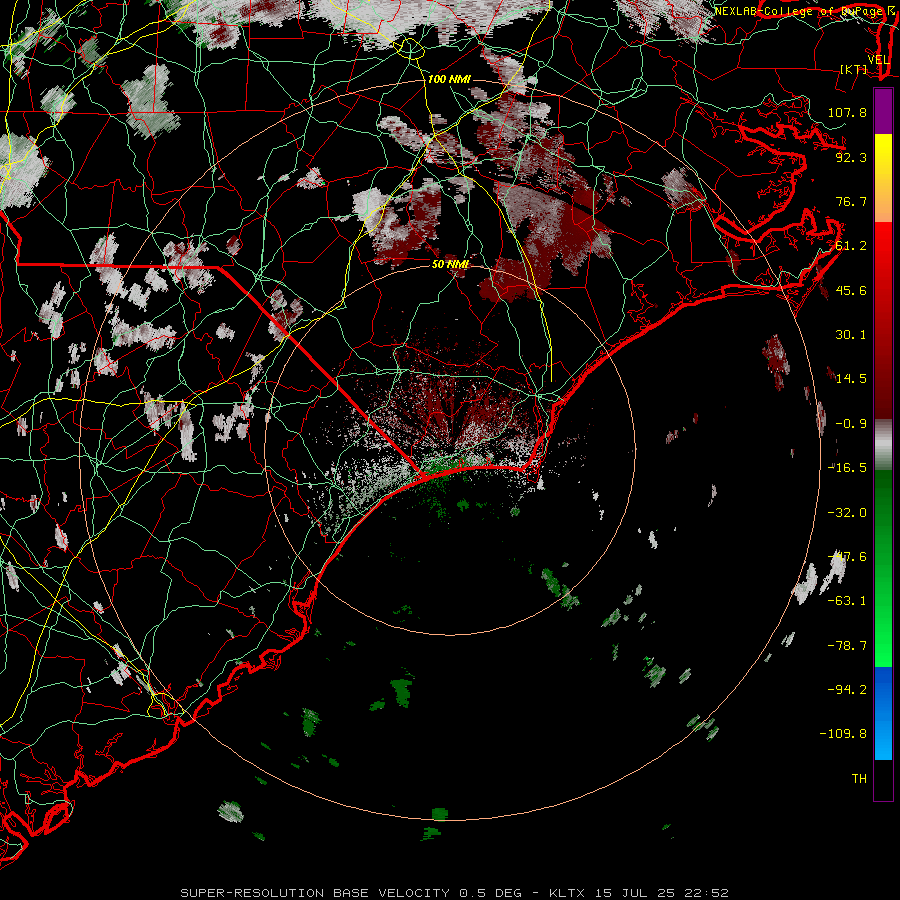
Task: Click the -32.0 velocity scale value
Action: 847,513
